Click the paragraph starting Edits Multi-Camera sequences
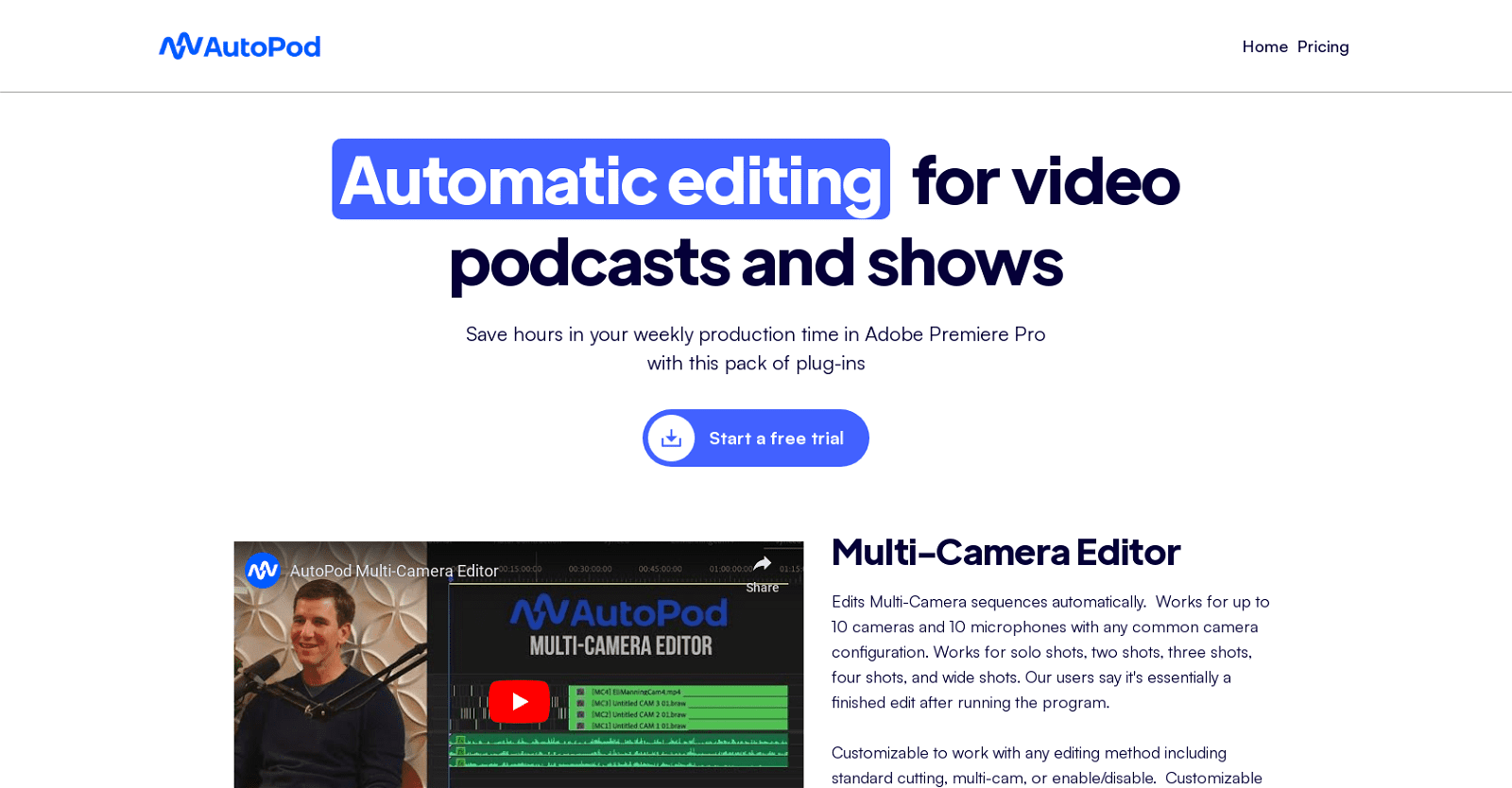This screenshot has width=1512, height=788. (x=1051, y=652)
